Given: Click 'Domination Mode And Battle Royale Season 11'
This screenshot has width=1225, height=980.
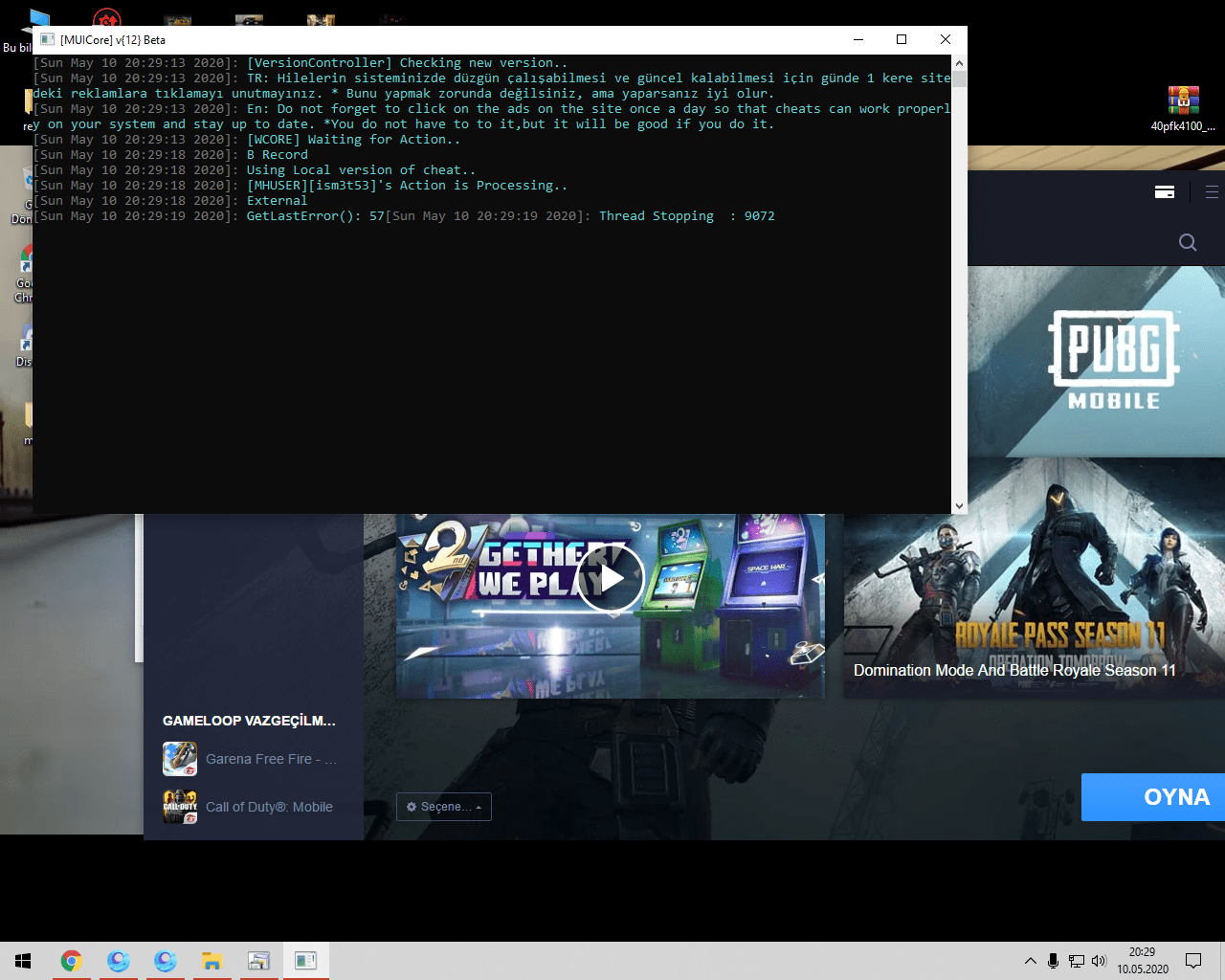Looking at the screenshot, I should [x=1014, y=670].
